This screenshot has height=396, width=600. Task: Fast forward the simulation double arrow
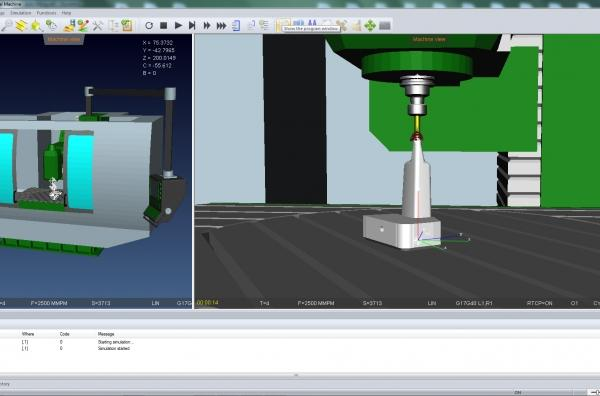(x=207, y=26)
